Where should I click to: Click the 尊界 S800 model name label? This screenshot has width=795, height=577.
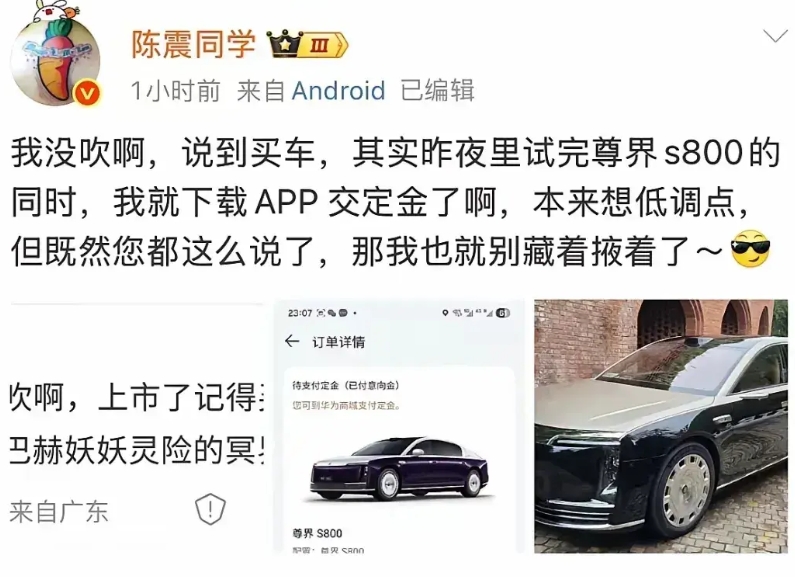point(317,533)
